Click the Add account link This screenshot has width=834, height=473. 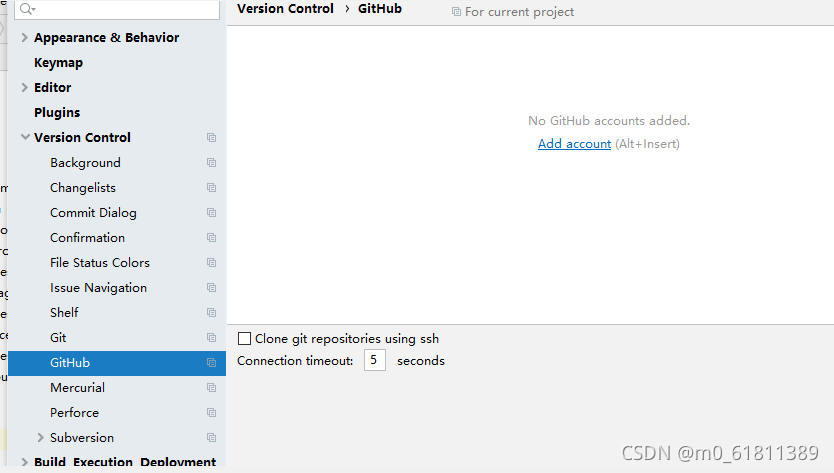(574, 144)
